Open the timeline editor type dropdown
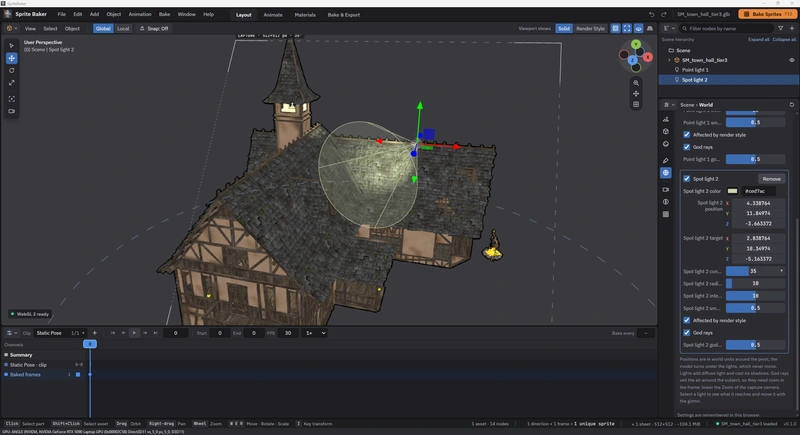 11,333
